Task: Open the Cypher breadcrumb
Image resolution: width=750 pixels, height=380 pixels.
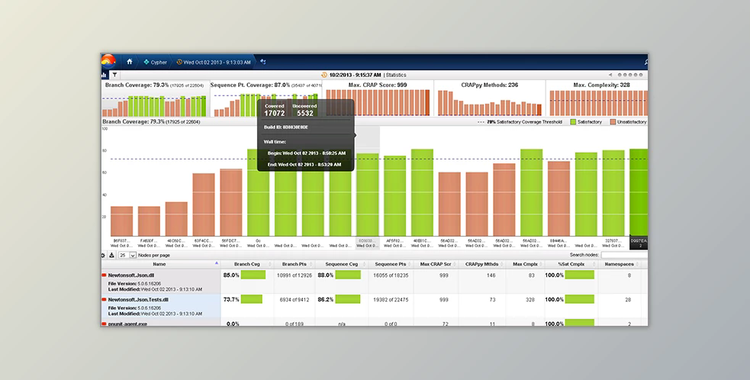Action: 155,62
